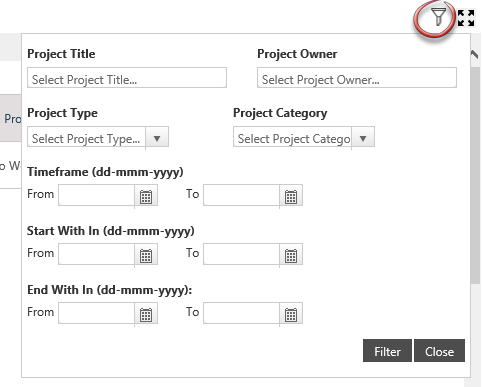Click the Select Project Title field
The width and height of the screenshot is (482, 387).
[x=127, y=78]
